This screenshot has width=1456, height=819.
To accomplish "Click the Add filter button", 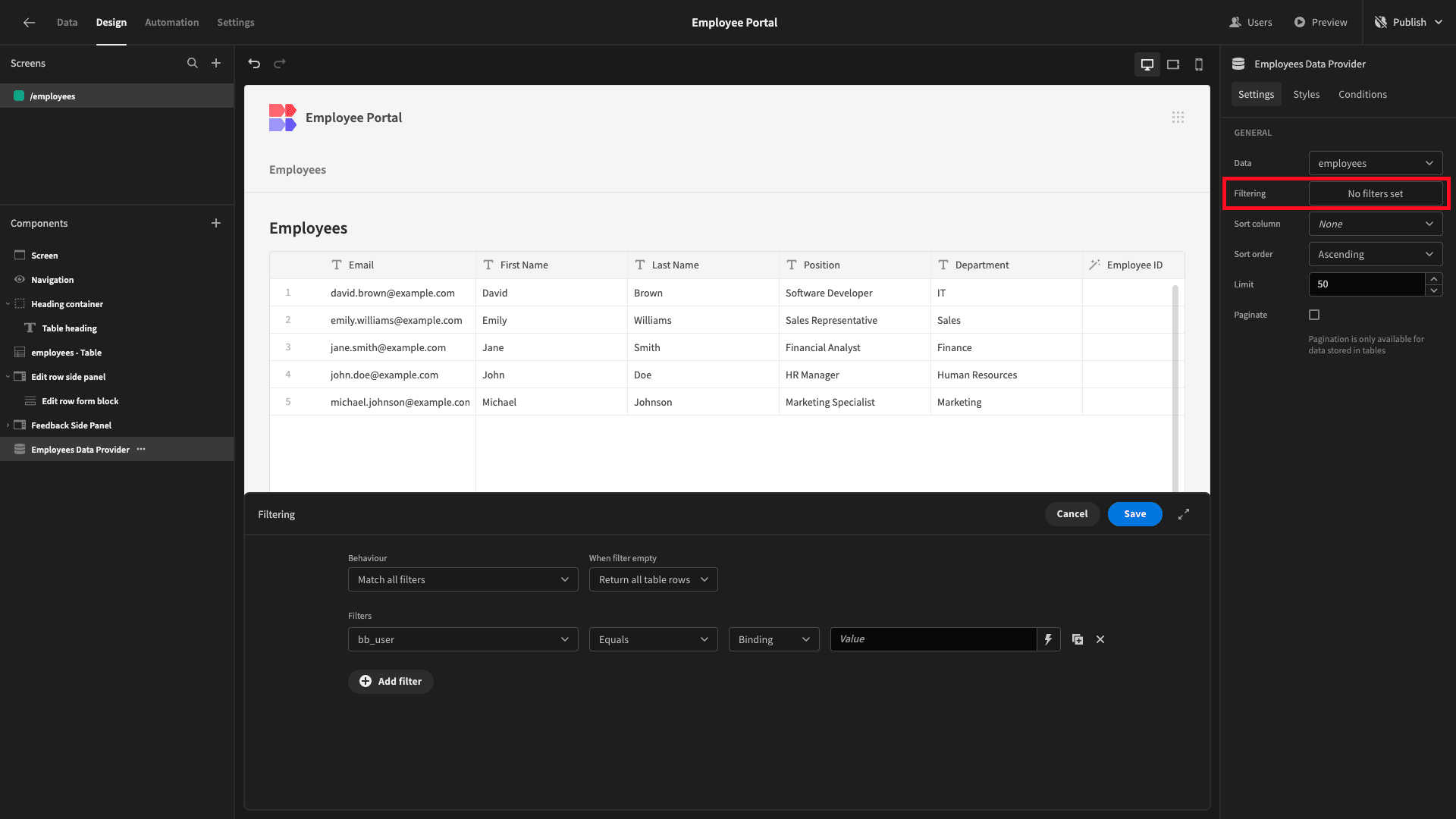I will coord(390,681).
